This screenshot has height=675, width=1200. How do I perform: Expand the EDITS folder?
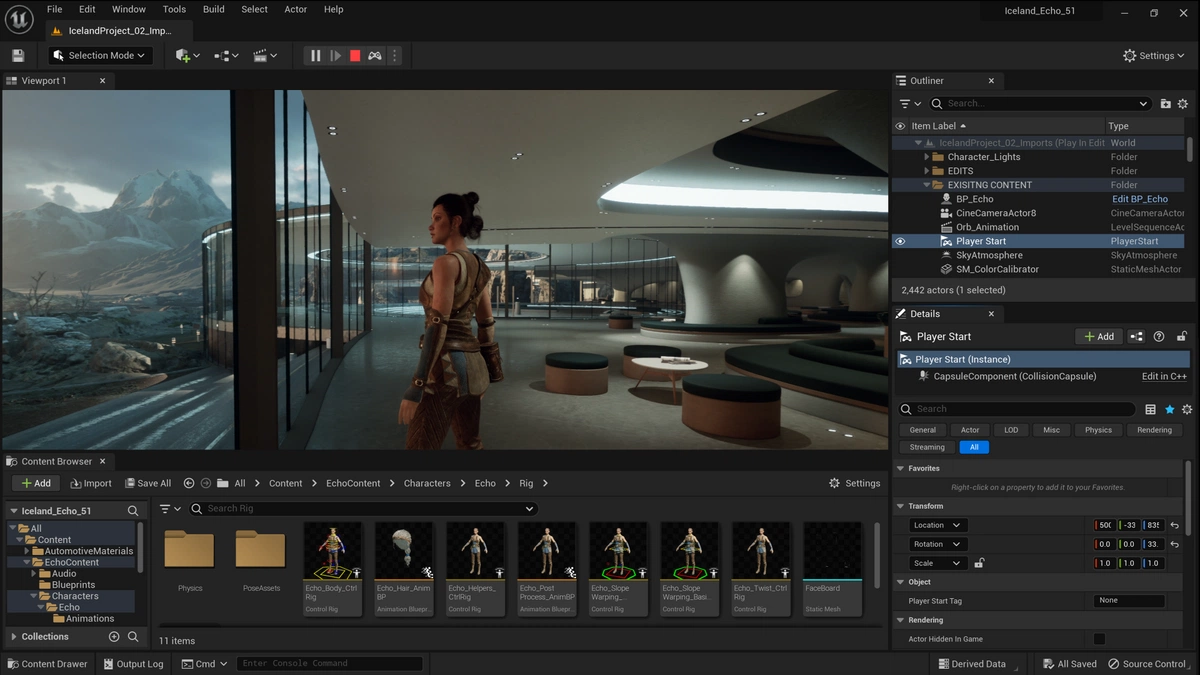927,171
